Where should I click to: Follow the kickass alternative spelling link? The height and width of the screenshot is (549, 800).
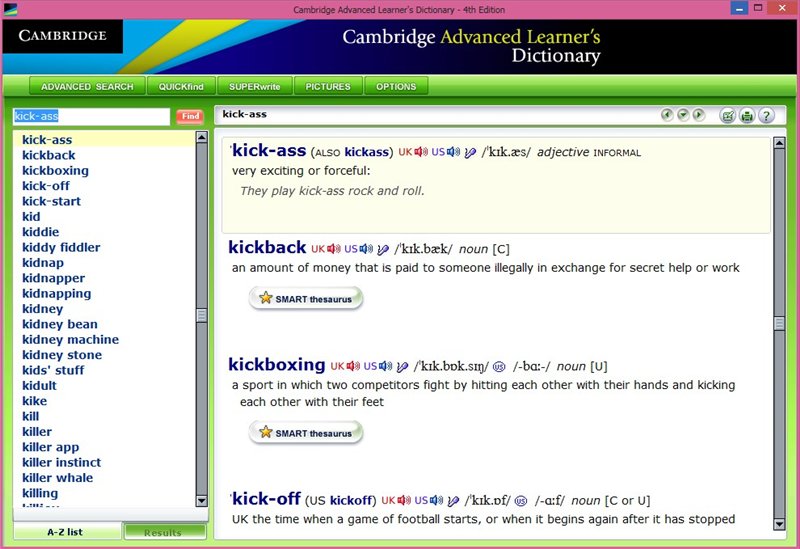(x=366, y=152)
